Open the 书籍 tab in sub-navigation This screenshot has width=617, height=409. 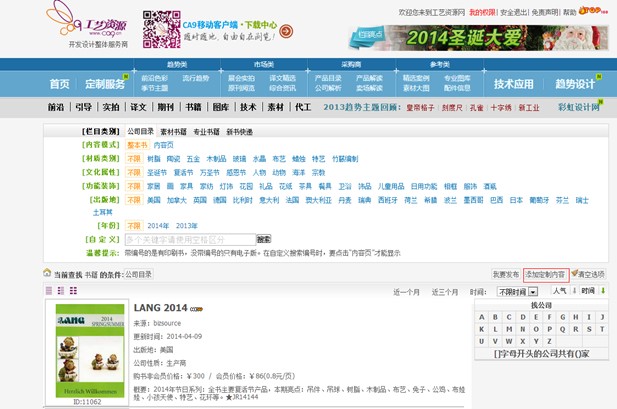(x=192, y=107)
